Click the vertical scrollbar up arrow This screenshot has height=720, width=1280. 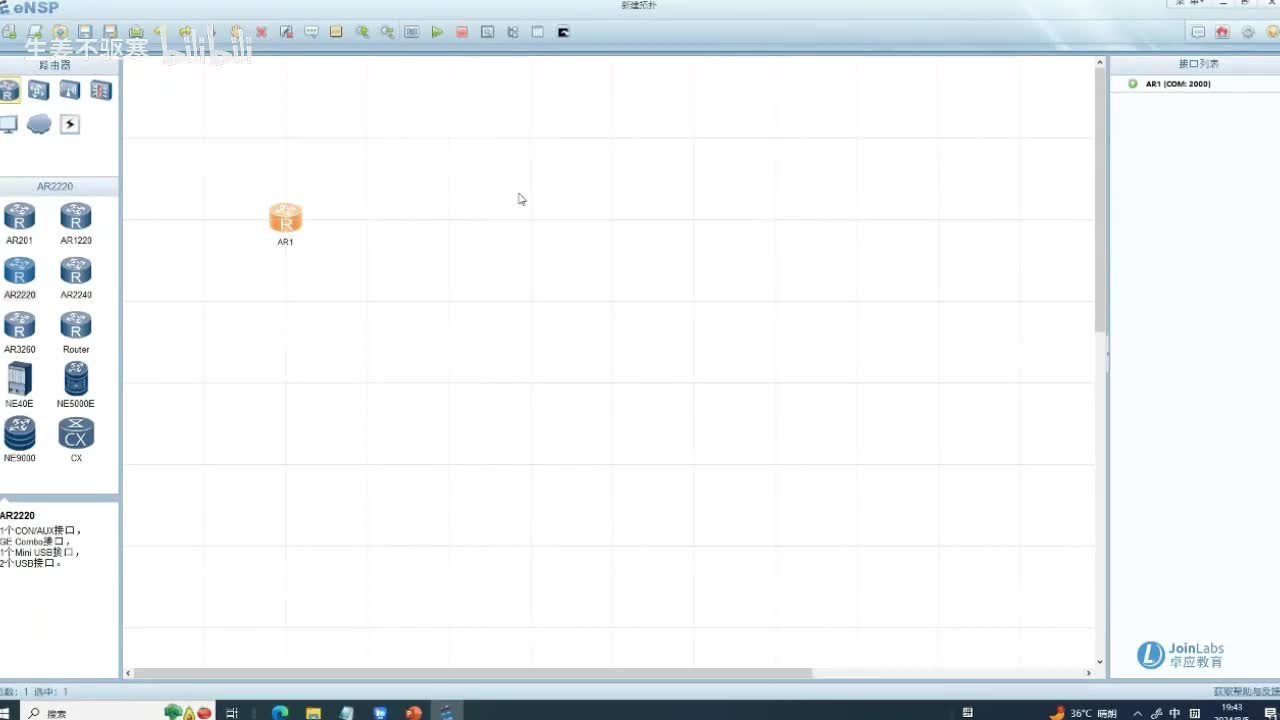[1100, 62]
